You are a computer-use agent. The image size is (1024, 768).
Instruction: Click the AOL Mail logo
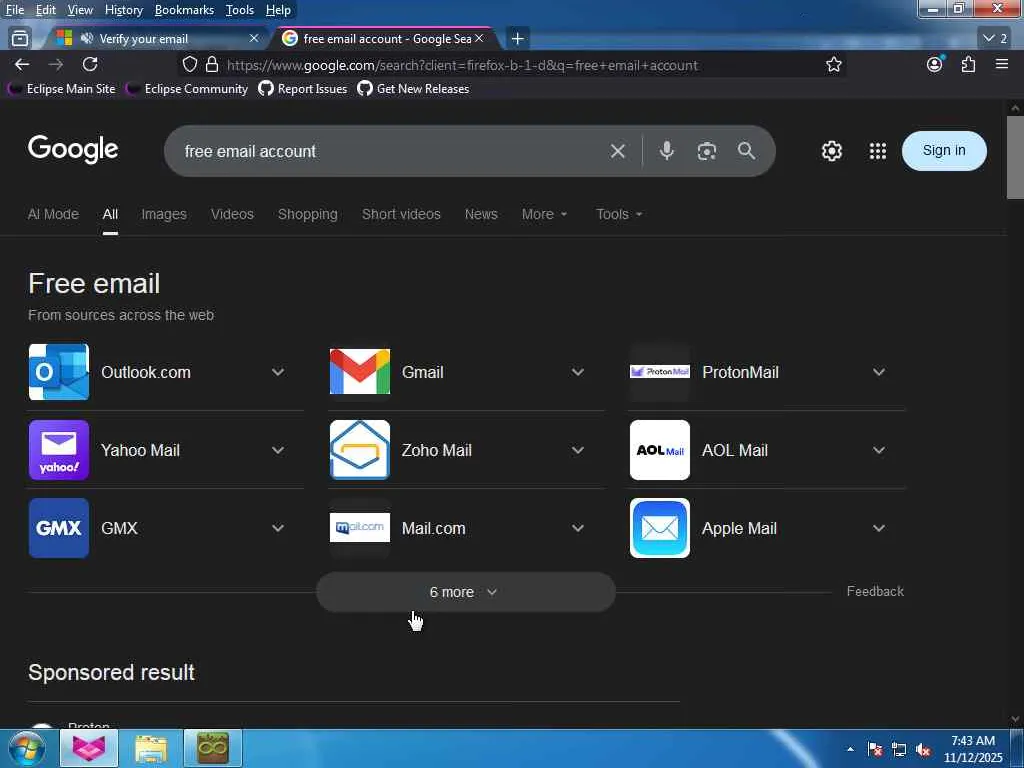click(x=660, y=450)
